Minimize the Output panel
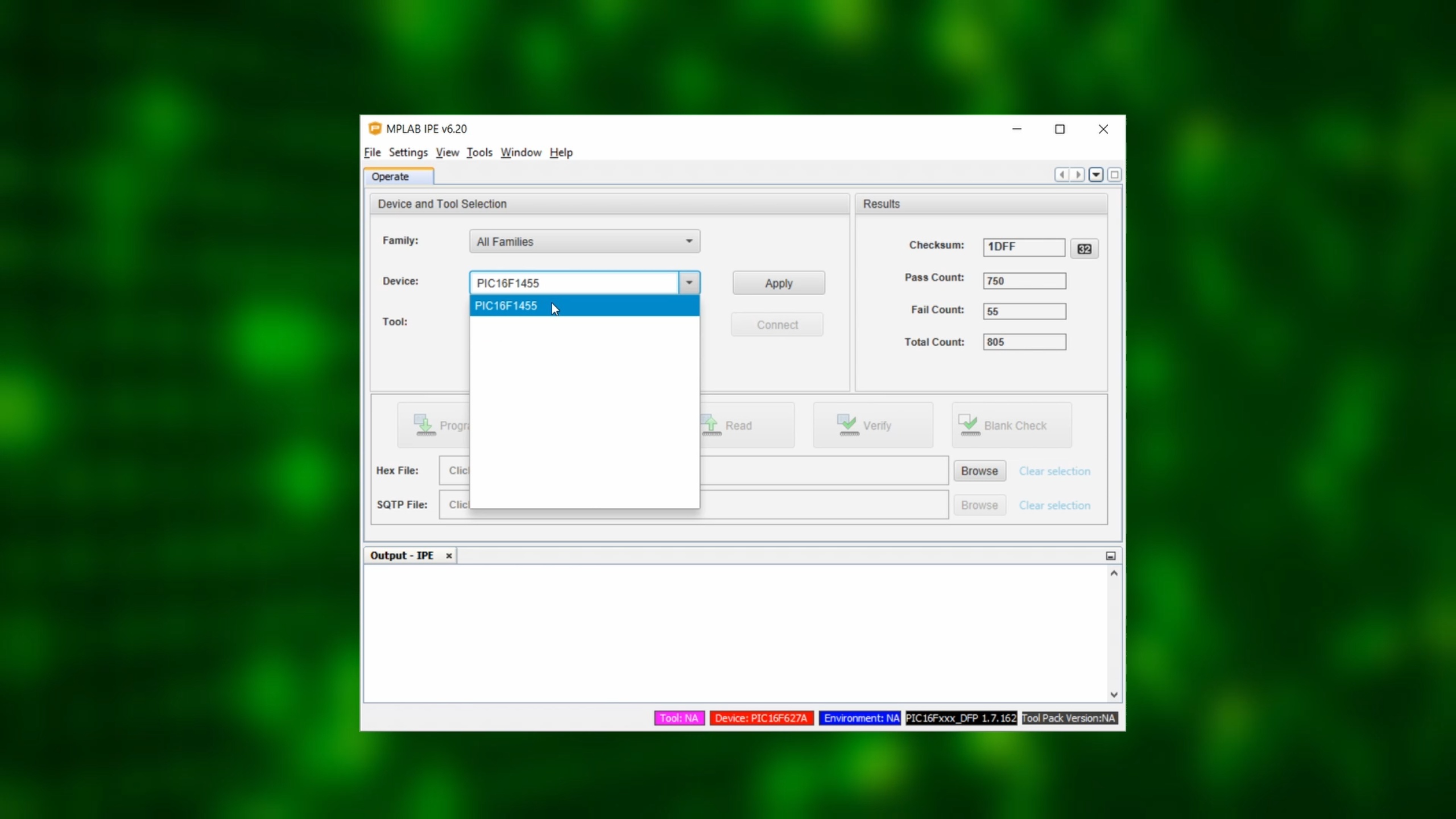The height and width of the screenshot is (819, 1456). pos(1110,556)
